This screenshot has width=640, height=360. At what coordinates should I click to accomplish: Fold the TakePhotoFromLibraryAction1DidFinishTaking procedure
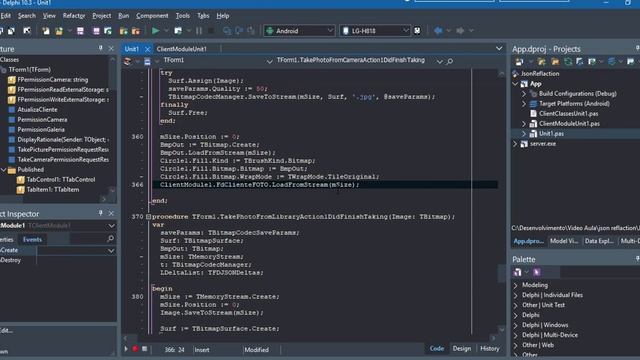[x=148, y=217]
